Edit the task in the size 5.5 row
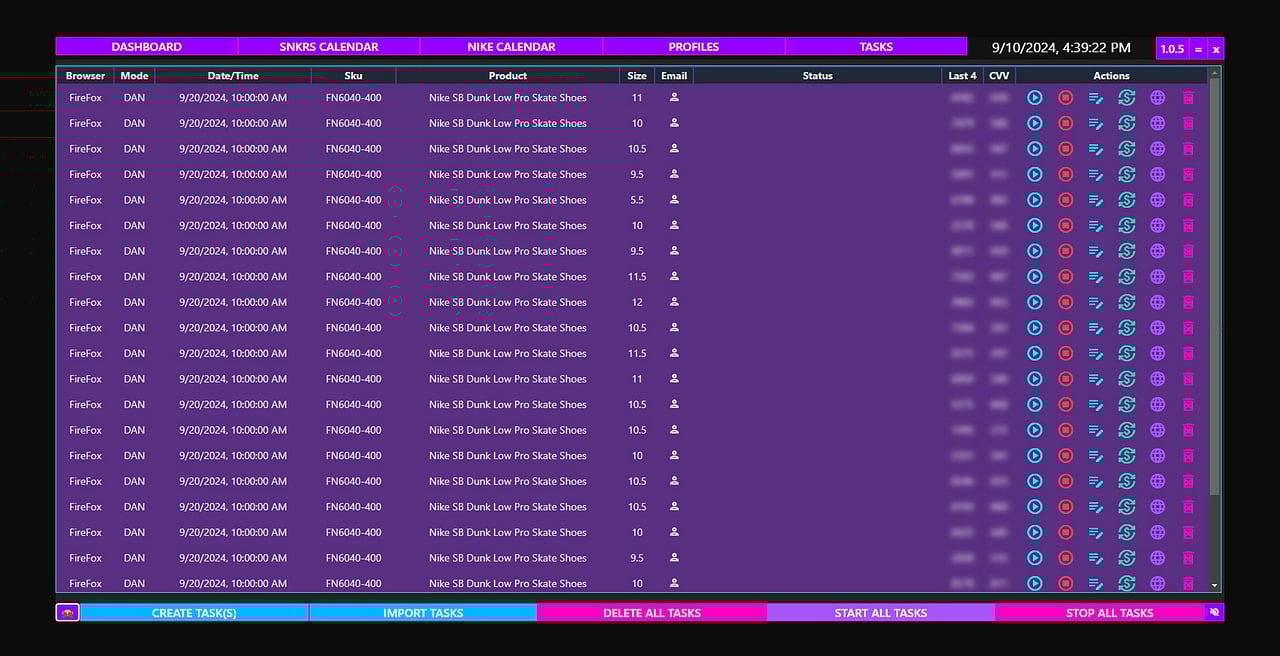The height and width of the screenshot is (656, 1280). click(x=1096, y=200)
